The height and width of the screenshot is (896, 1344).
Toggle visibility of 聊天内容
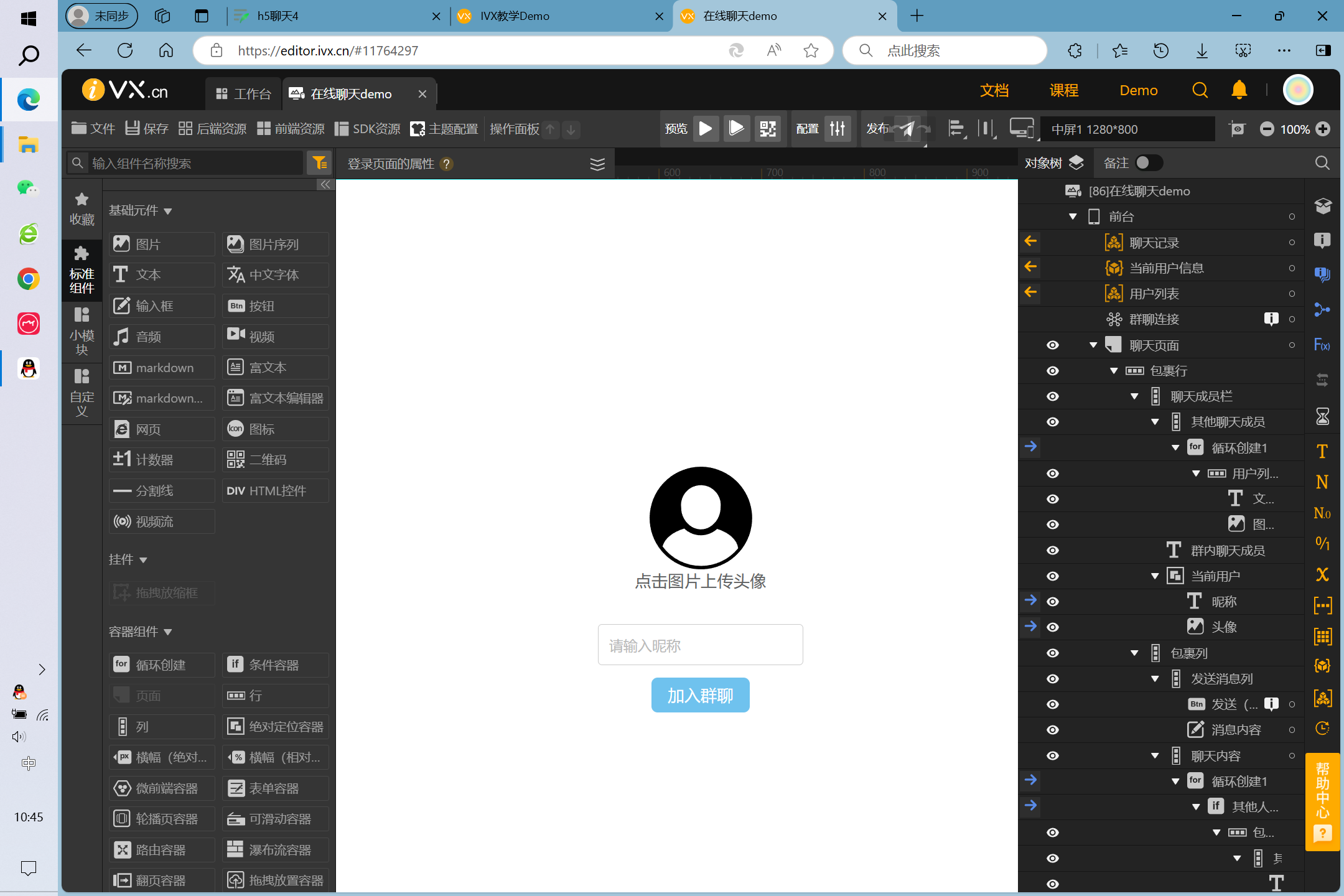point(1052,755)
